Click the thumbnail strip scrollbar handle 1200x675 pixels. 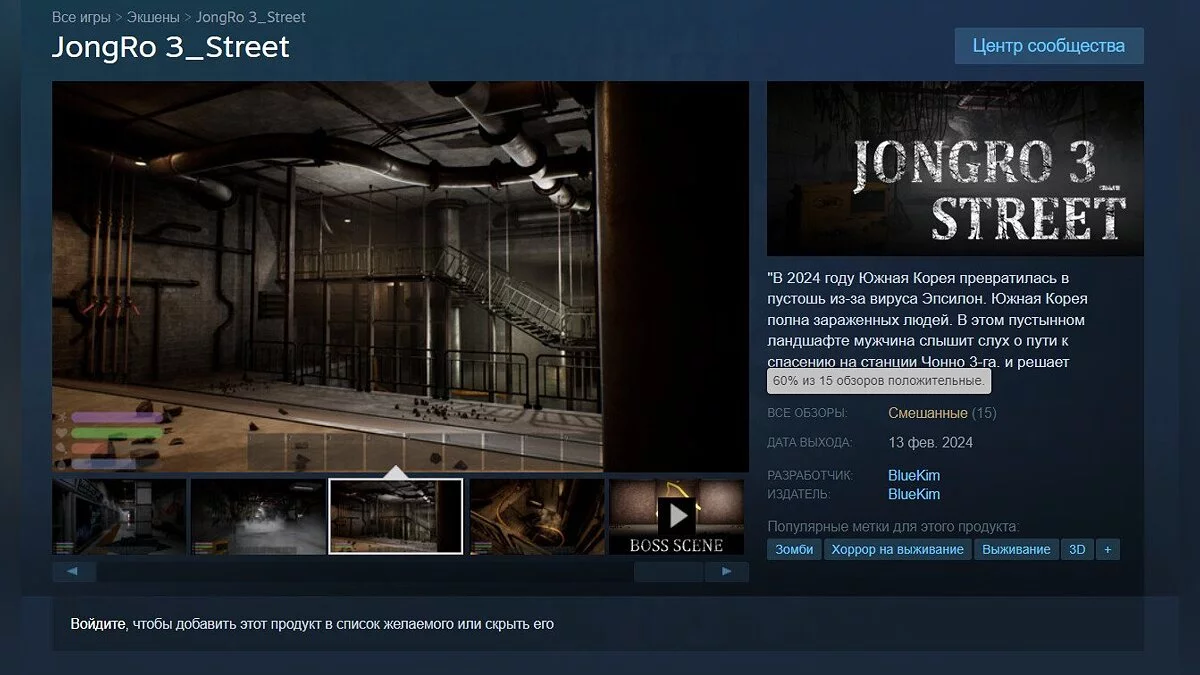(668, 572)
